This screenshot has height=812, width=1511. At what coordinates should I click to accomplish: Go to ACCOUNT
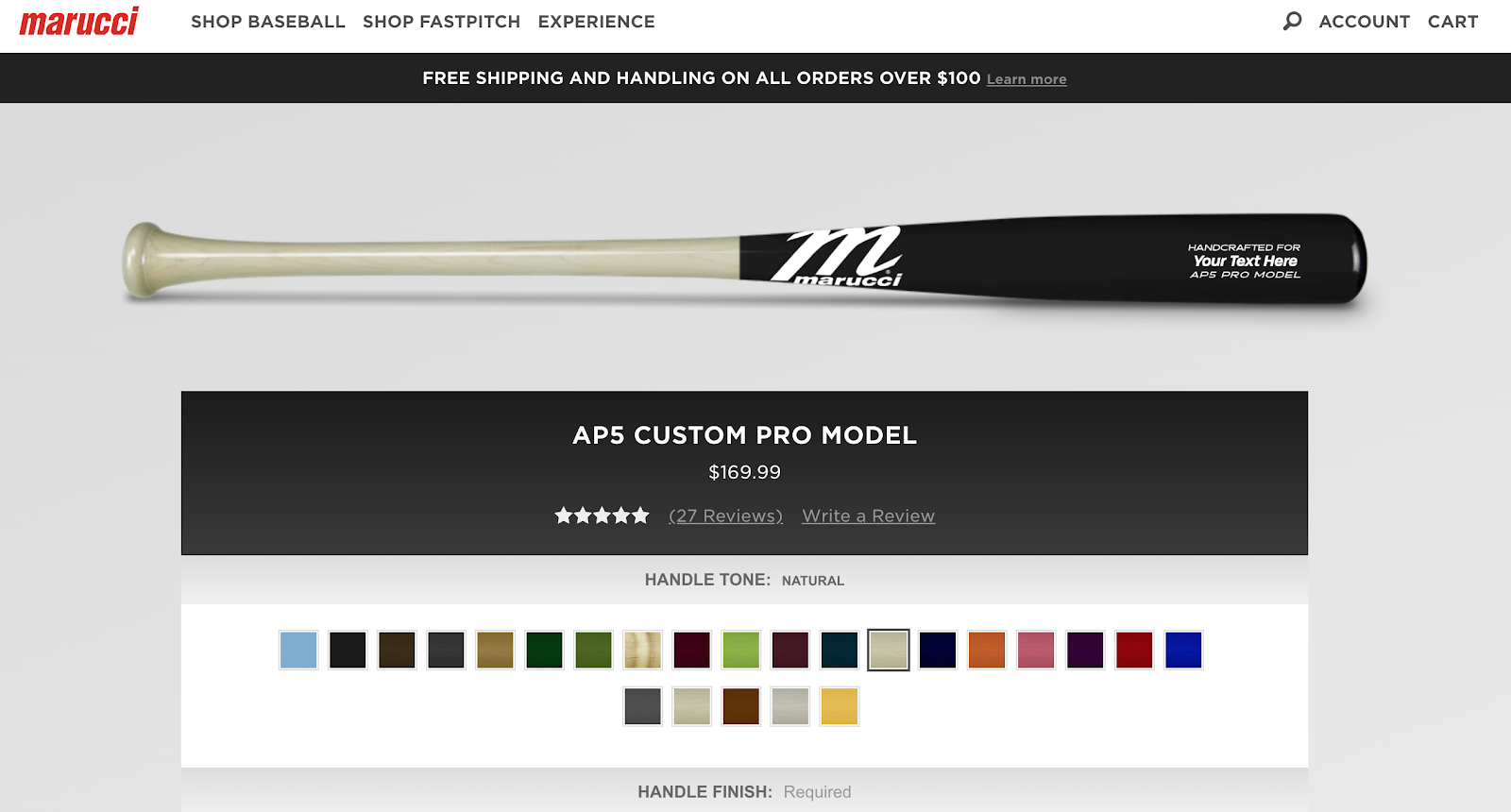[x=1364, y=21]
